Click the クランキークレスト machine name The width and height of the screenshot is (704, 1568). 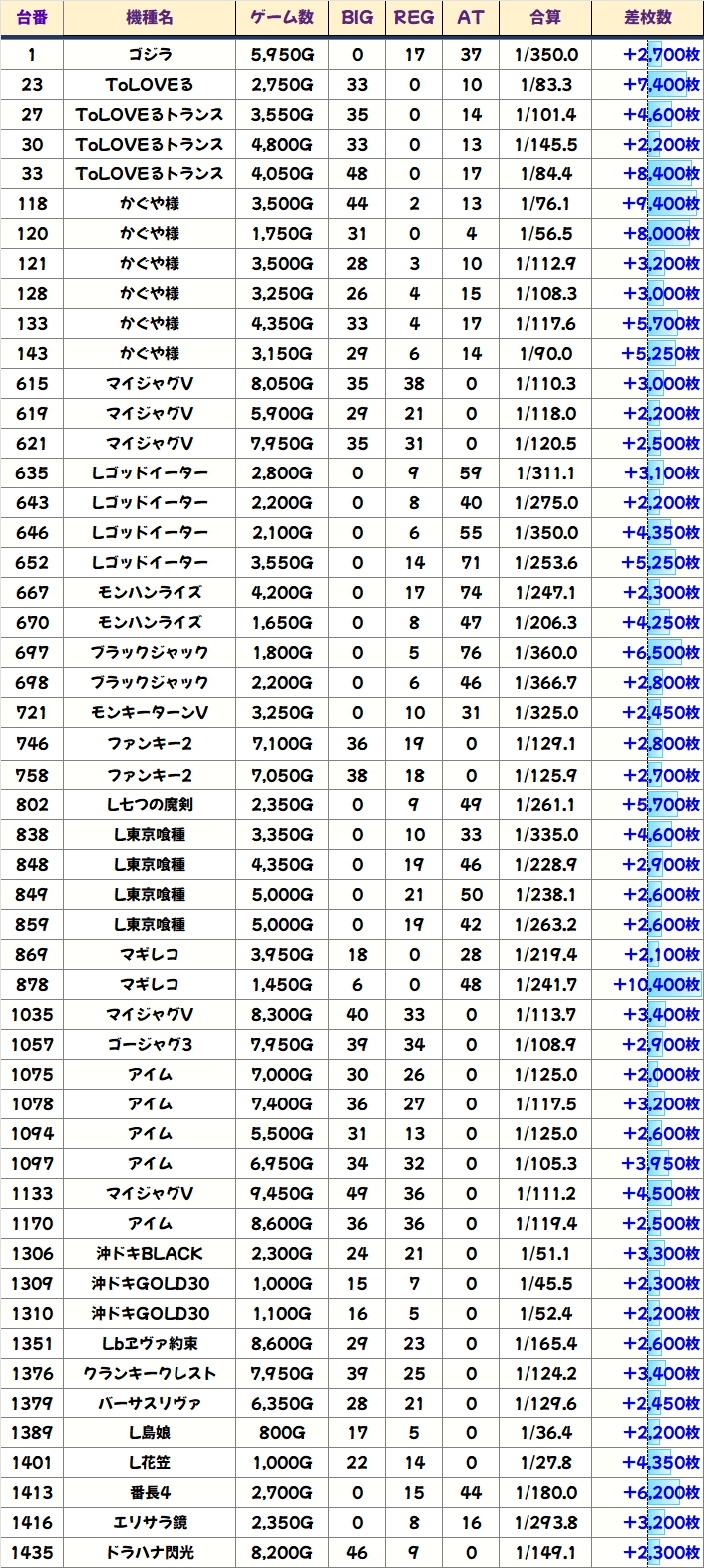click(150, 1373)
